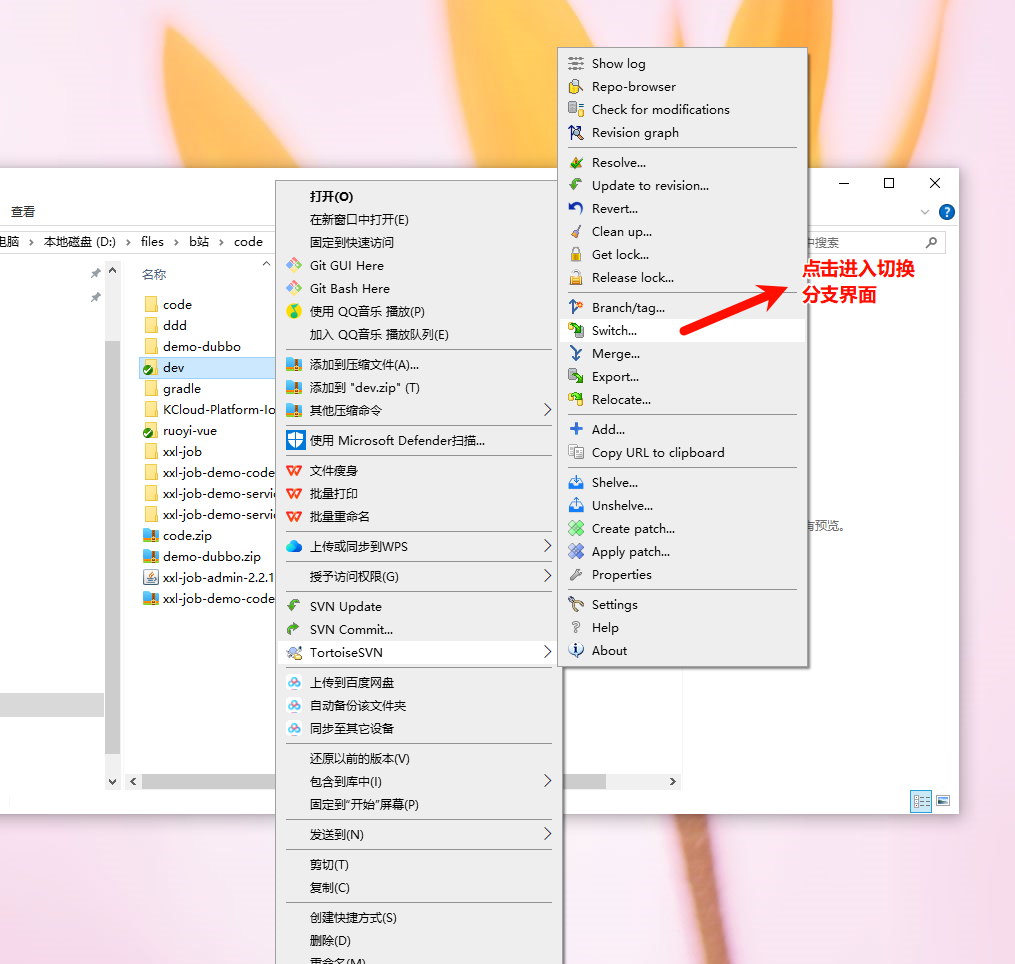Click Help in TortoiseSVN submenu
1015x964 pixels.
683,628
